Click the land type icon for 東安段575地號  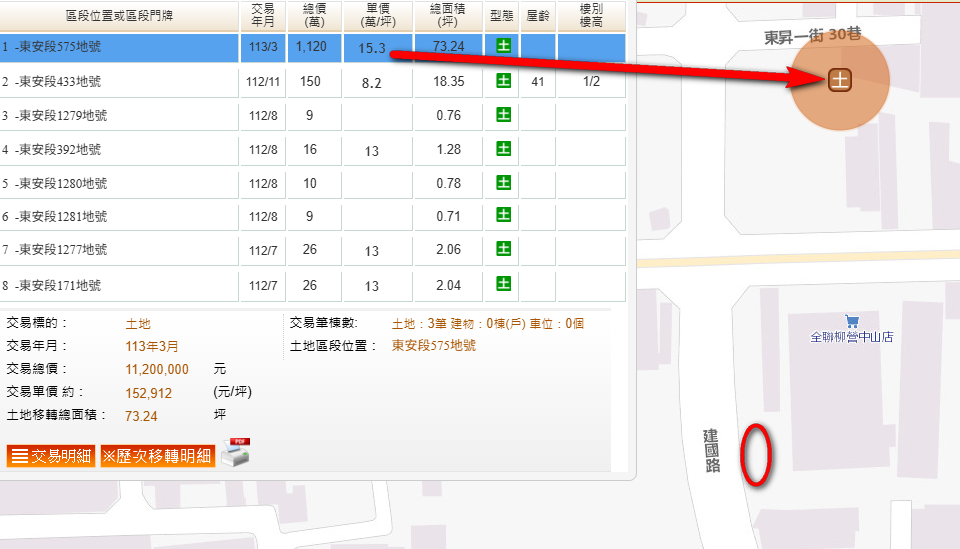(x=503, y=46)
